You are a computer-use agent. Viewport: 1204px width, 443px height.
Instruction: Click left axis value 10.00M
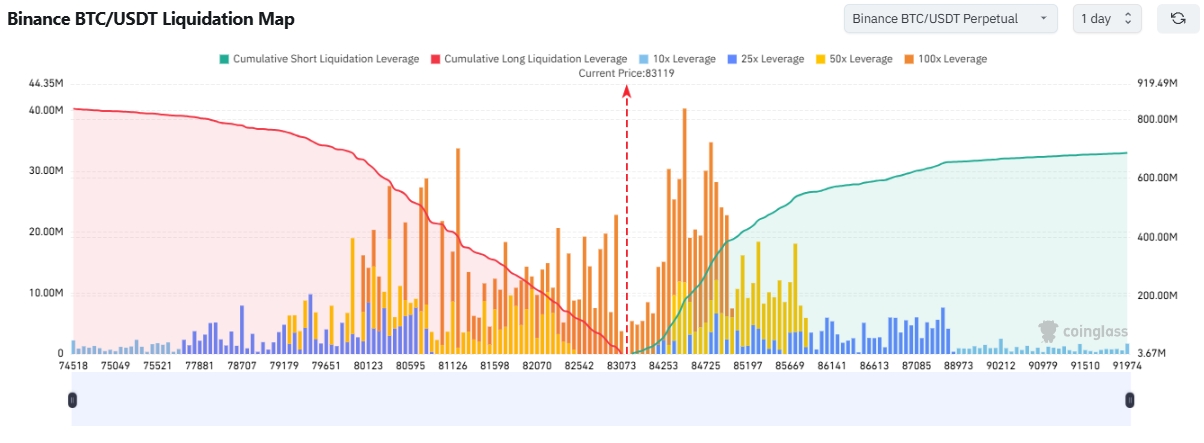(47, 293)
